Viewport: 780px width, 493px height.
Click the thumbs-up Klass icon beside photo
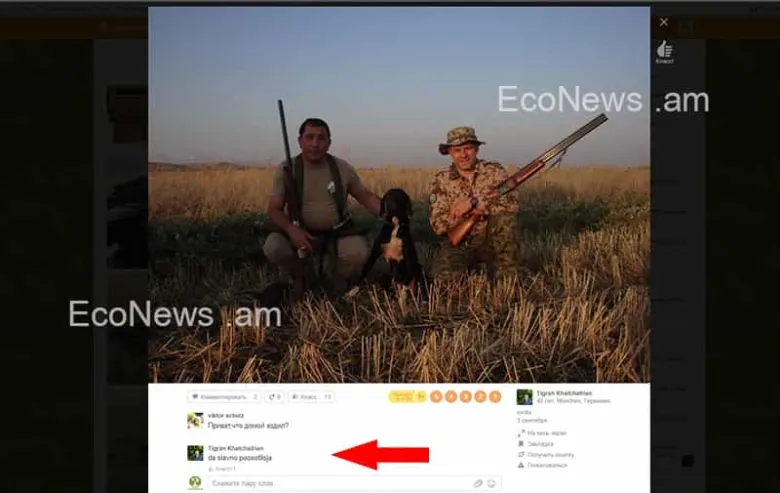pos(664,49)
